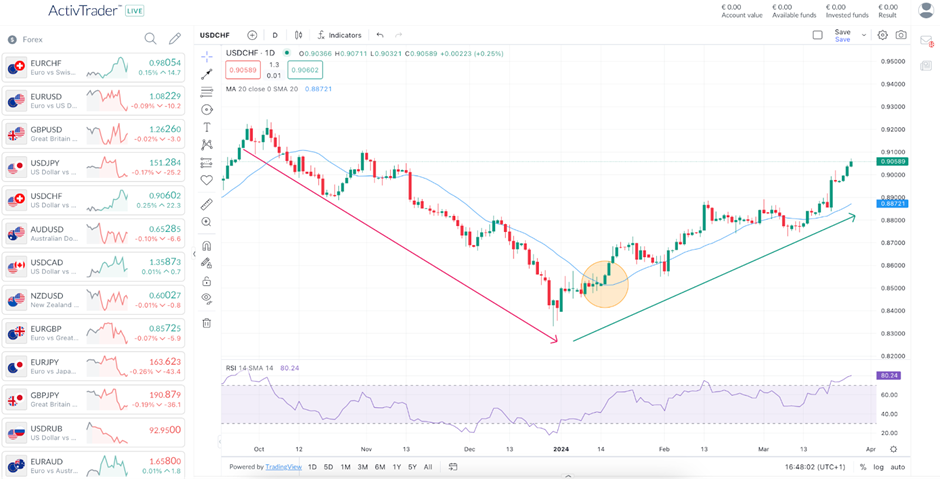940x479 pixels.
Task: Undo the last chart action
Action: [380, 35]
